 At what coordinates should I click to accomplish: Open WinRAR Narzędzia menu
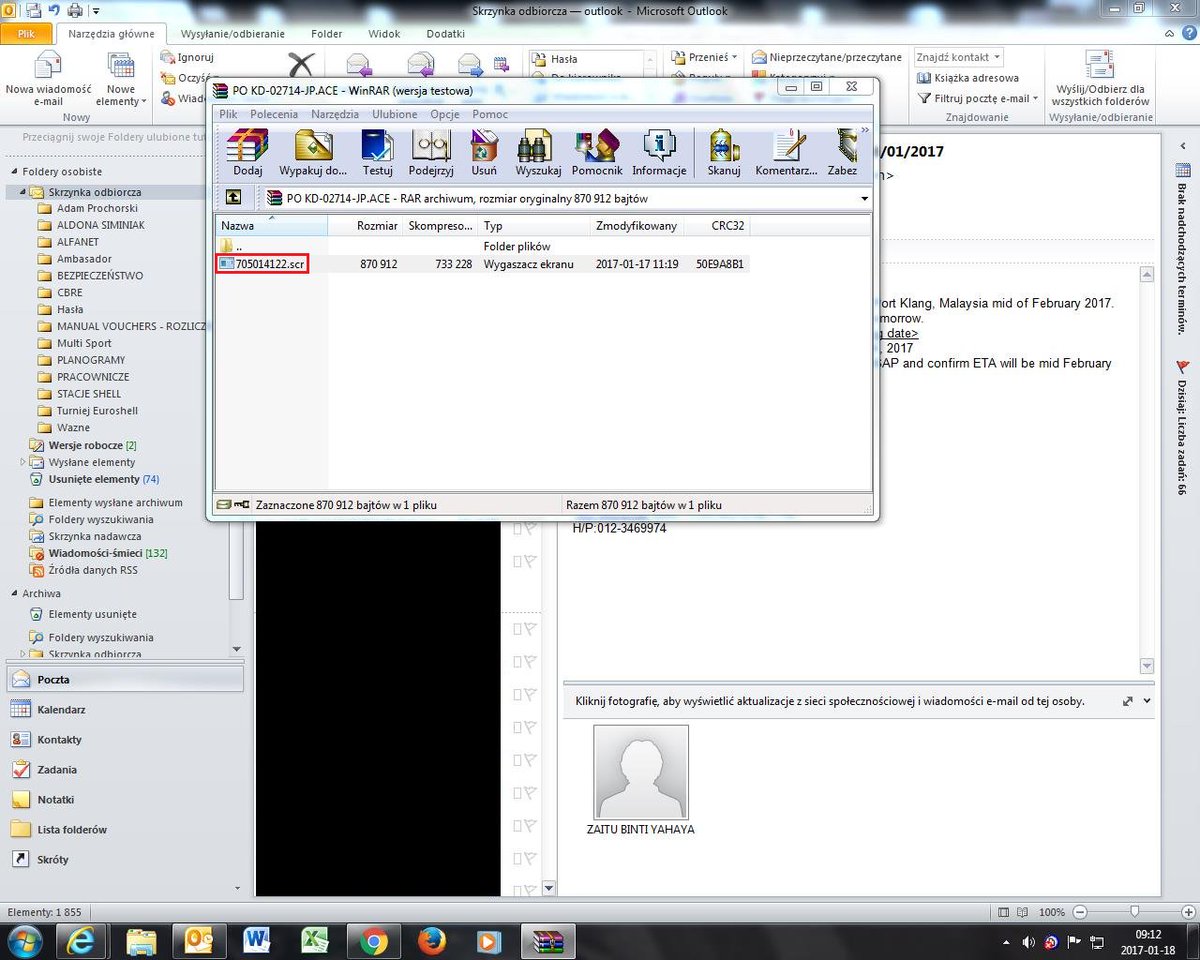click(334, 114)
